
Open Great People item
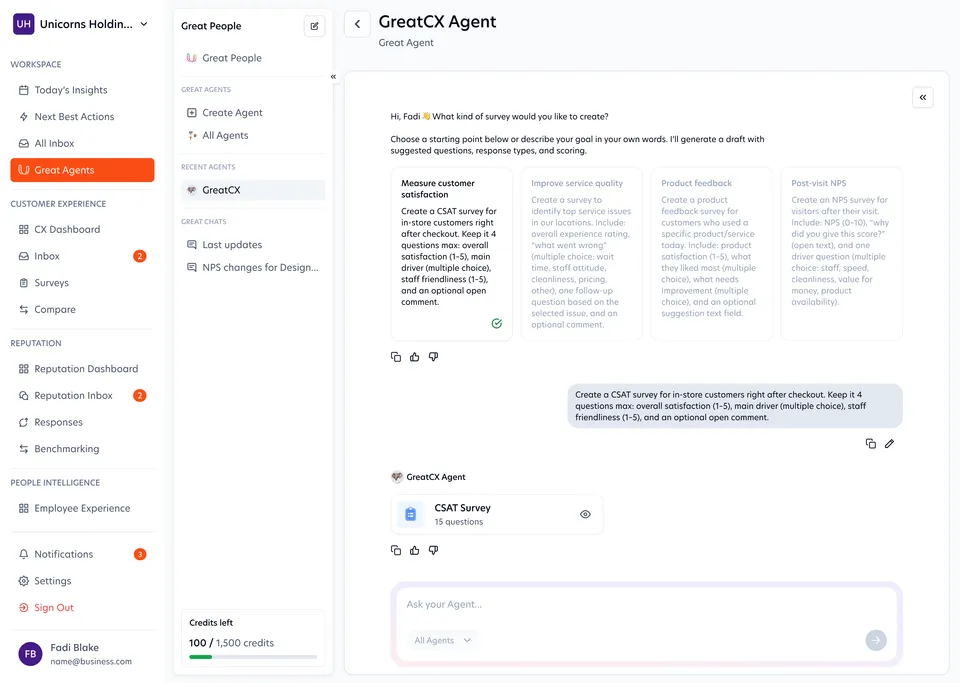coord(253,58)
